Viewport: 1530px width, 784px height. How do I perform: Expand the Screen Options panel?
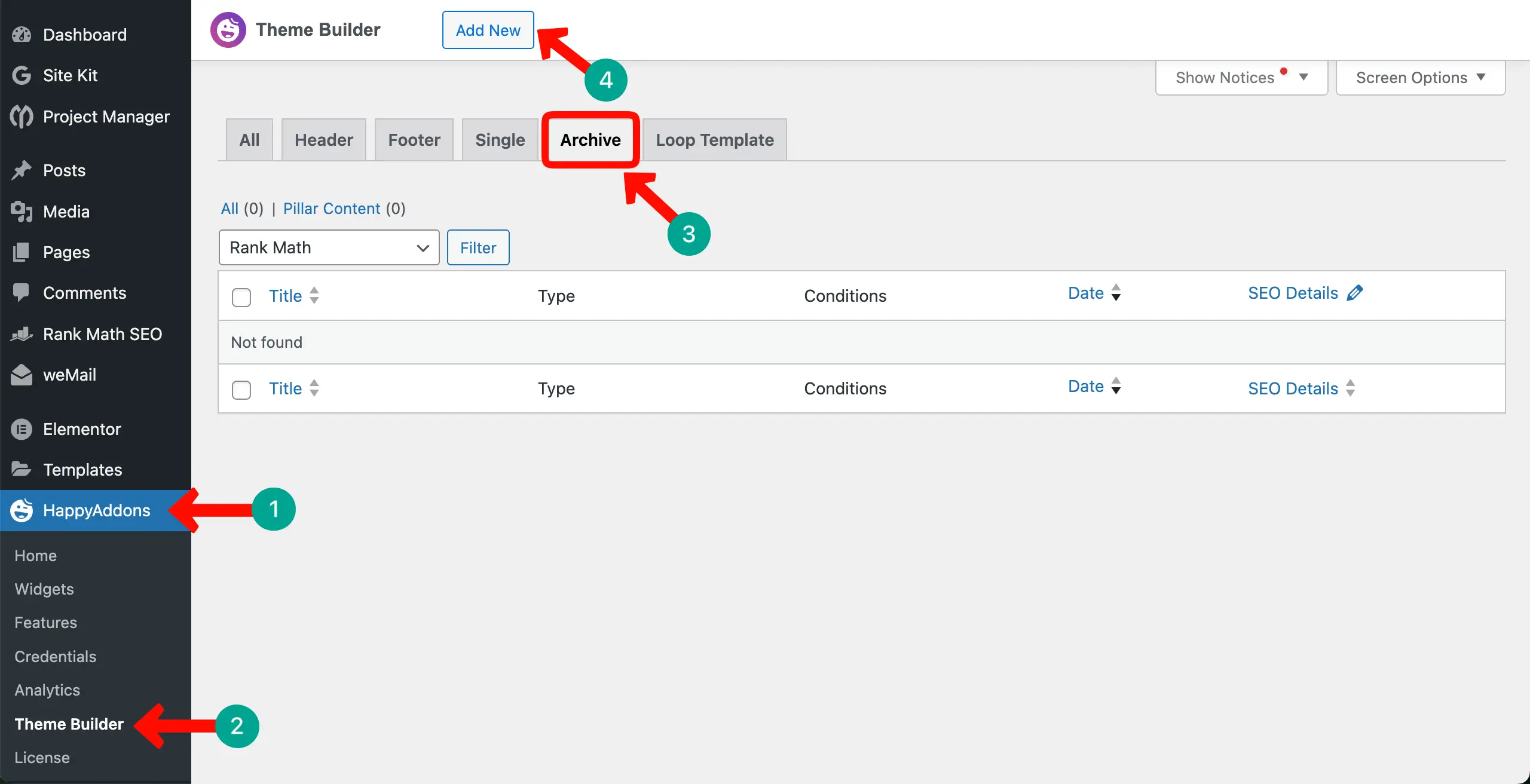pos(1420,78)
